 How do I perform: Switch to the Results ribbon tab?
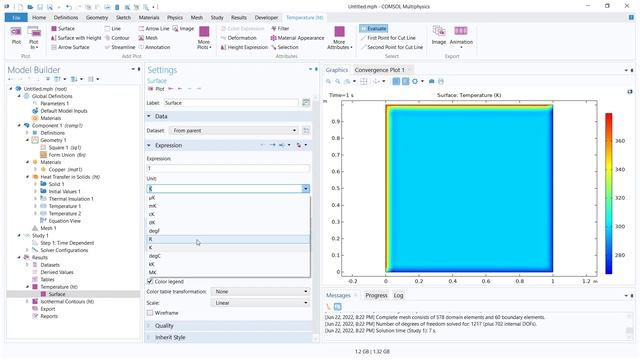pos(239,18)
